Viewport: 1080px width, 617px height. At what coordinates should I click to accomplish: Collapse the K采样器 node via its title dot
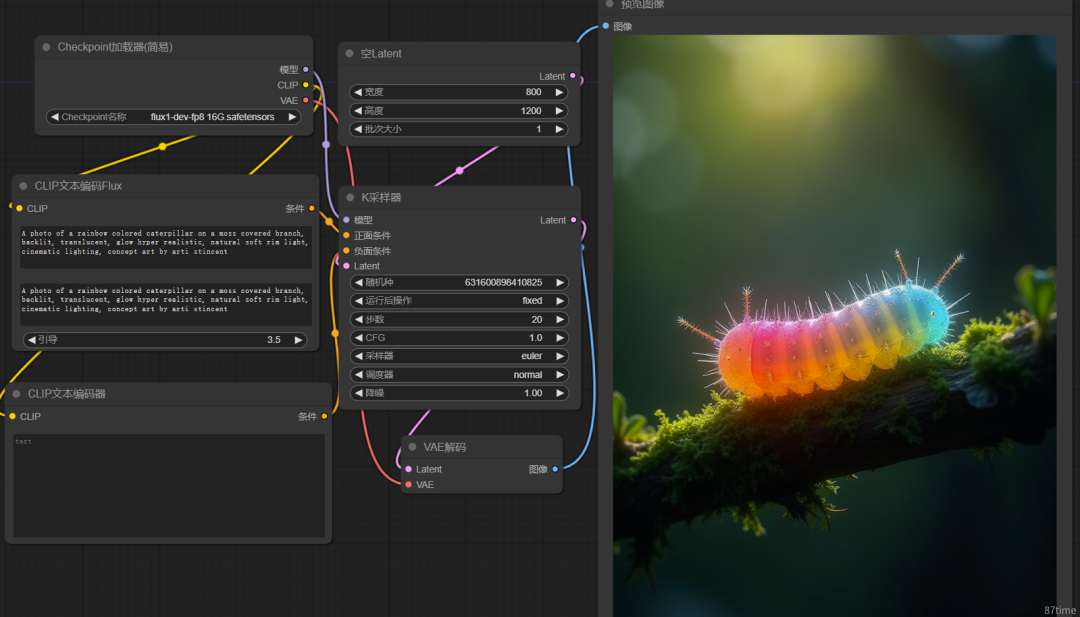(x=350, y=198)
